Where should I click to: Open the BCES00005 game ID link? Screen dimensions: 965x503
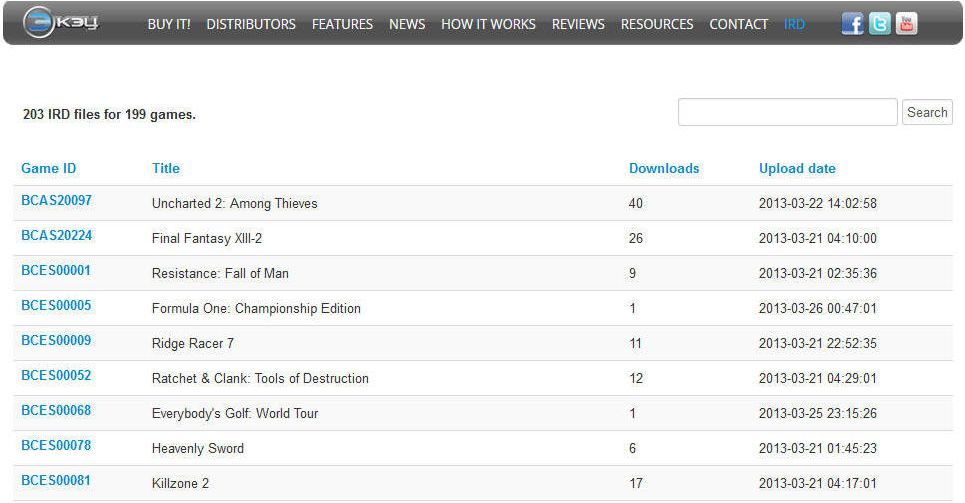(x=56, y=305)
